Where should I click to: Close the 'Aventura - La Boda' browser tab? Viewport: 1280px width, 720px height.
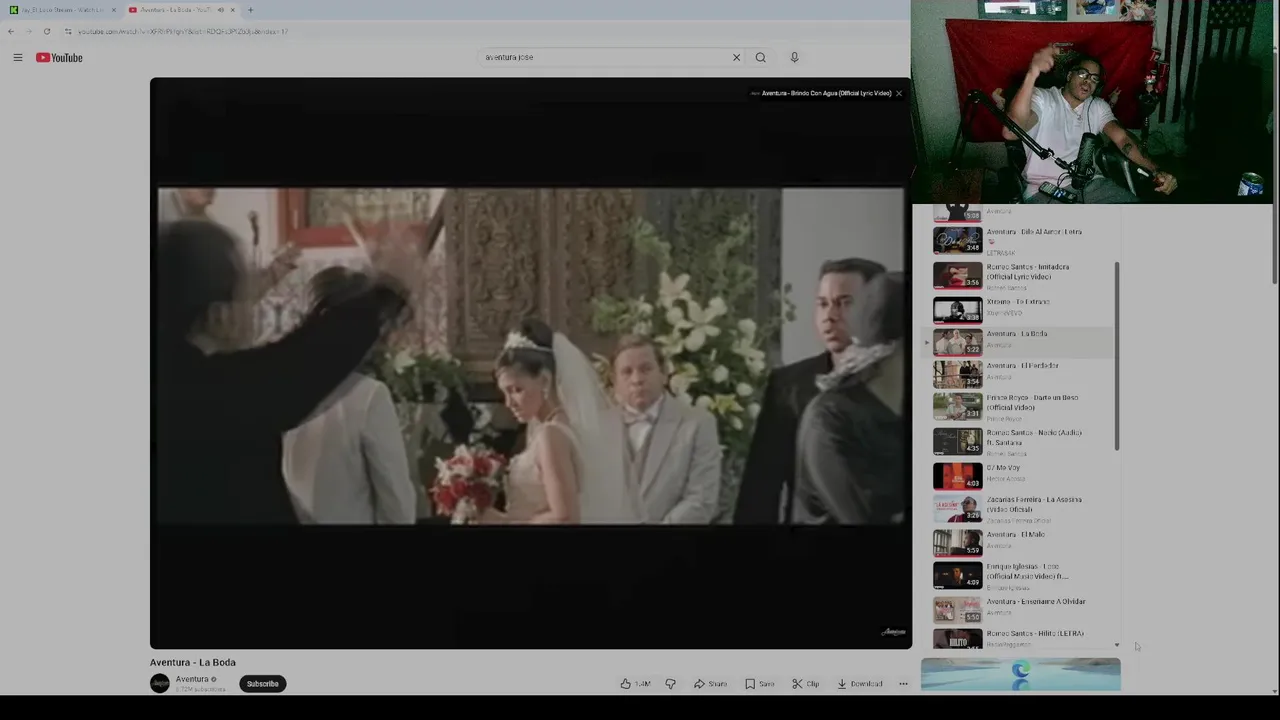coord(232,10)
